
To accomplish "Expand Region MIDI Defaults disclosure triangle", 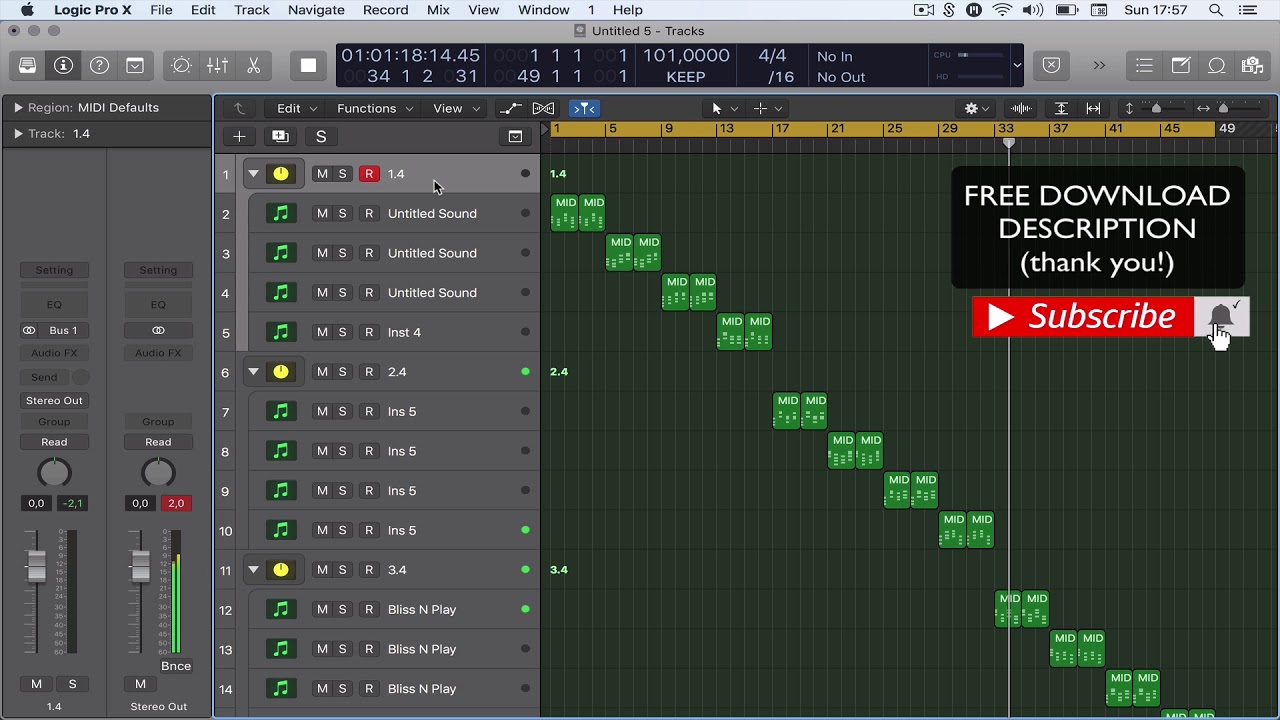I will pos(17,107).
